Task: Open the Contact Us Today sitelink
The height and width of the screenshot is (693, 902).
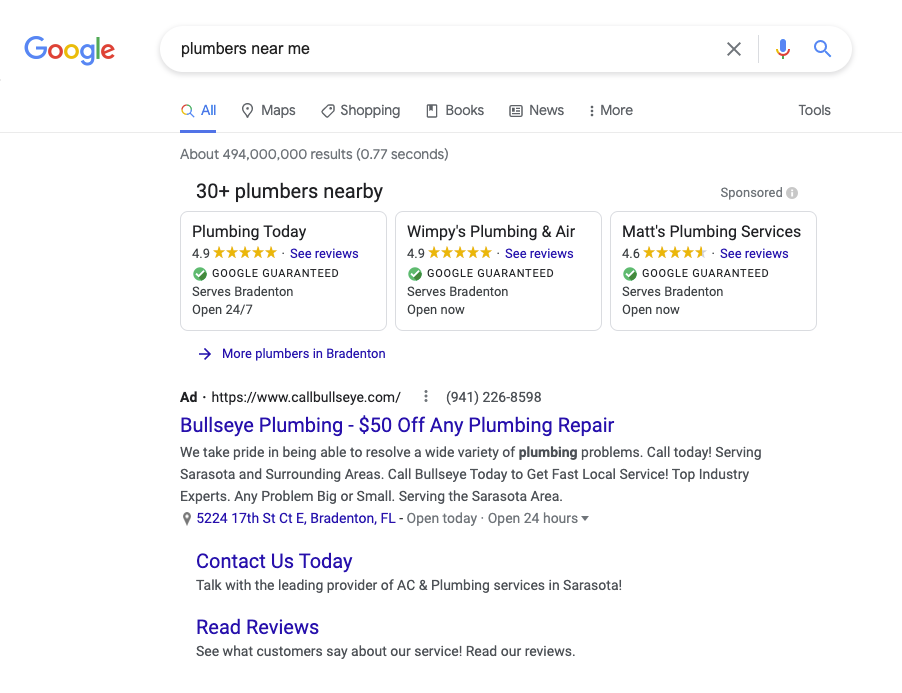Action: tap(274, 561)
